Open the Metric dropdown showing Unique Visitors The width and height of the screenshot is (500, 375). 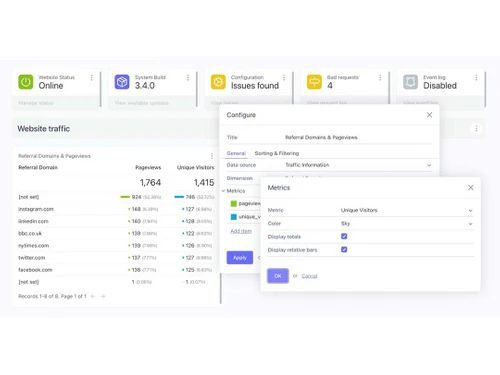tap(407, 210)
